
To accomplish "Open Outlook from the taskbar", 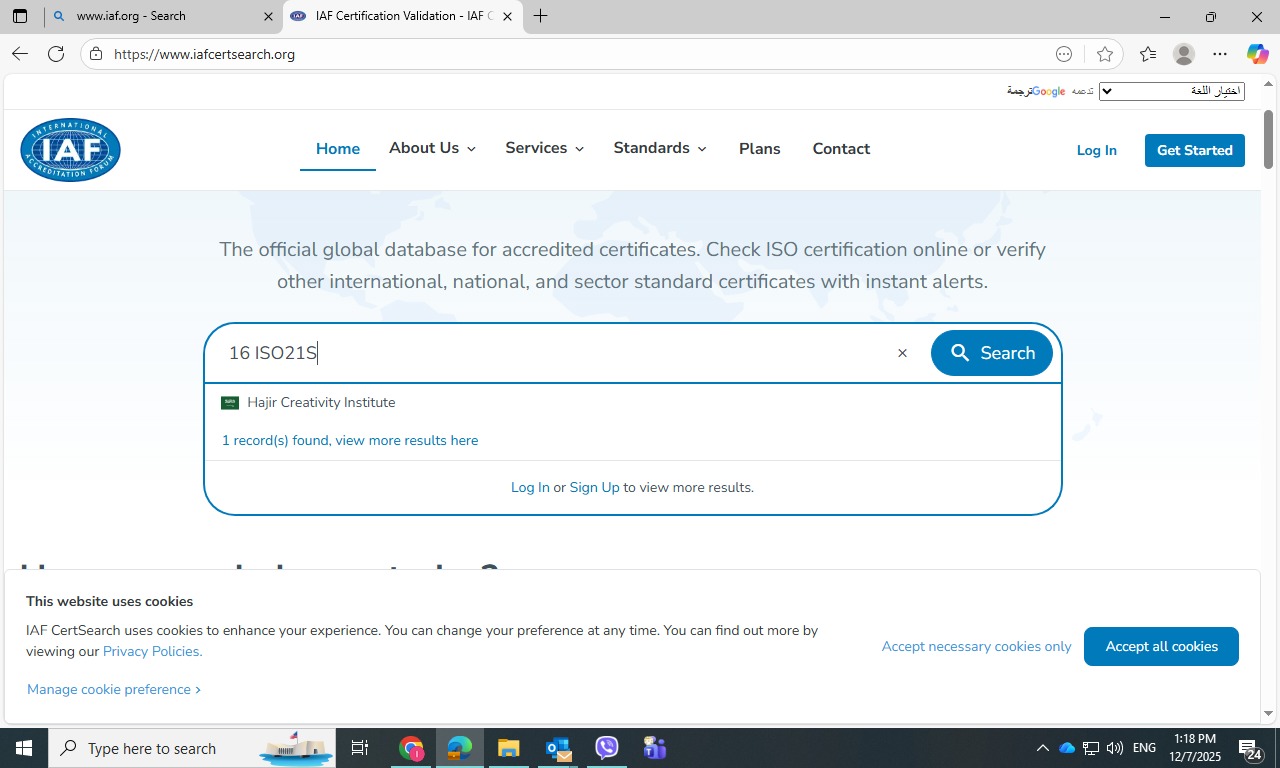I will [x=558, y=748].
